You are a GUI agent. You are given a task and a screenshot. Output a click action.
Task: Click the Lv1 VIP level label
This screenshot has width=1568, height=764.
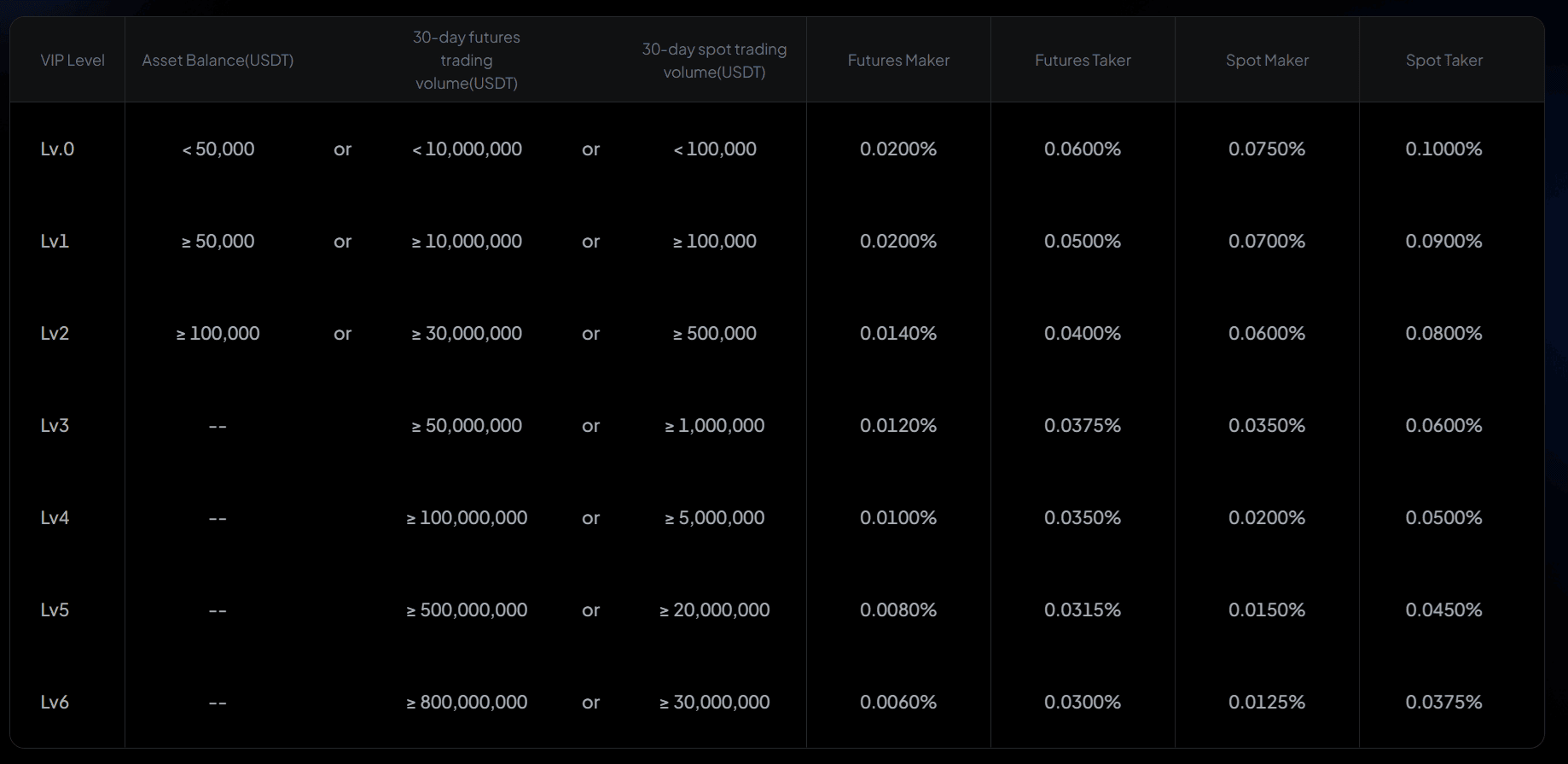[55, 242]
